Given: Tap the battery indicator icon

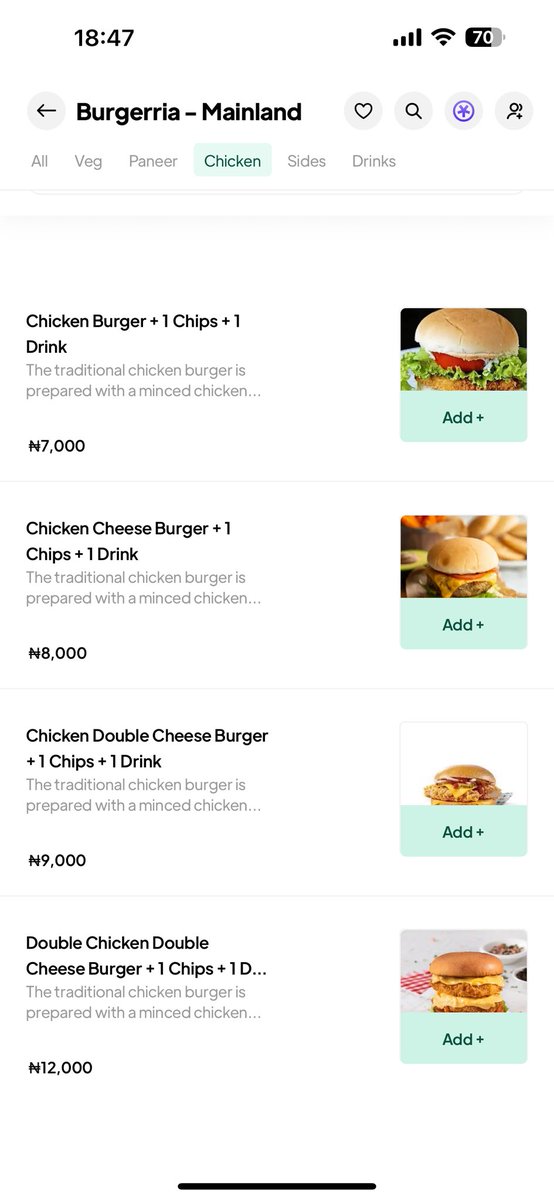Looking at the screenshot, I should point(485,38).
